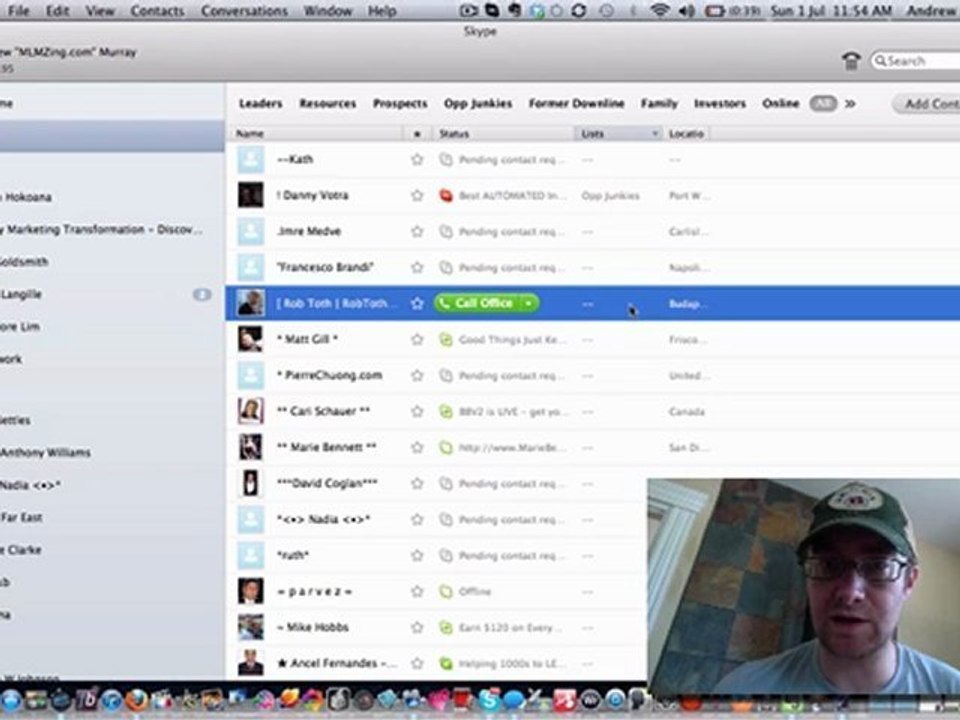Screen dimensions: 960x720
Task: Open Cari Schauer's avatar thumbnail
Action: click(251, 411)
